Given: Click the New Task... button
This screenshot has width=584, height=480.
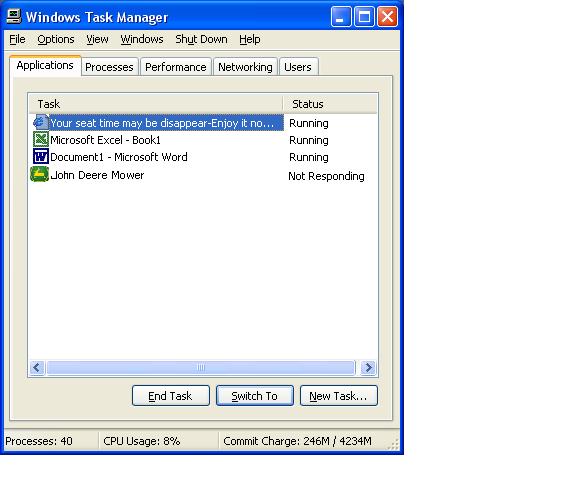Looking at the screenshot, I should (339, 396).
